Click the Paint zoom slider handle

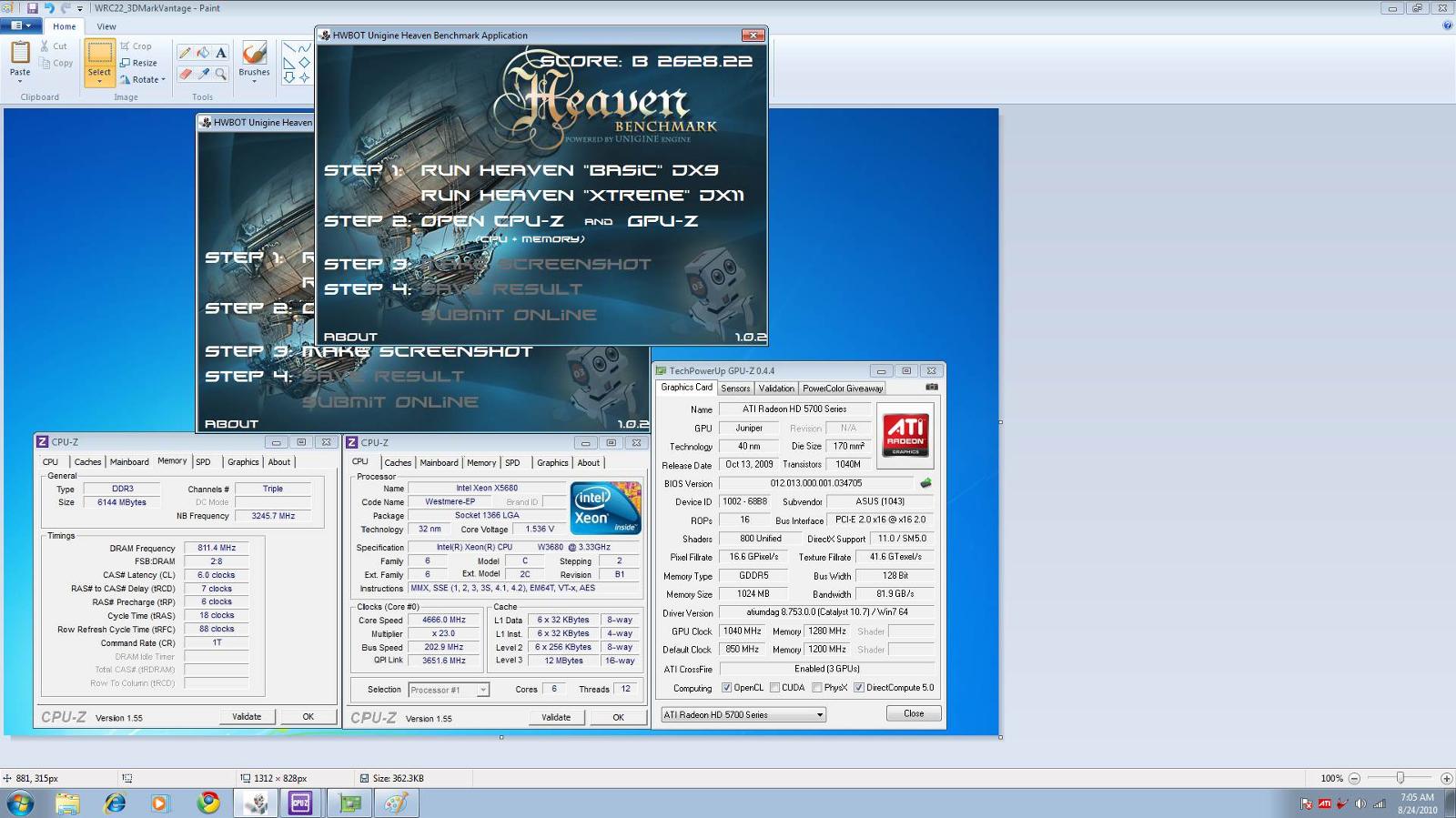[x=1400, y=778]
